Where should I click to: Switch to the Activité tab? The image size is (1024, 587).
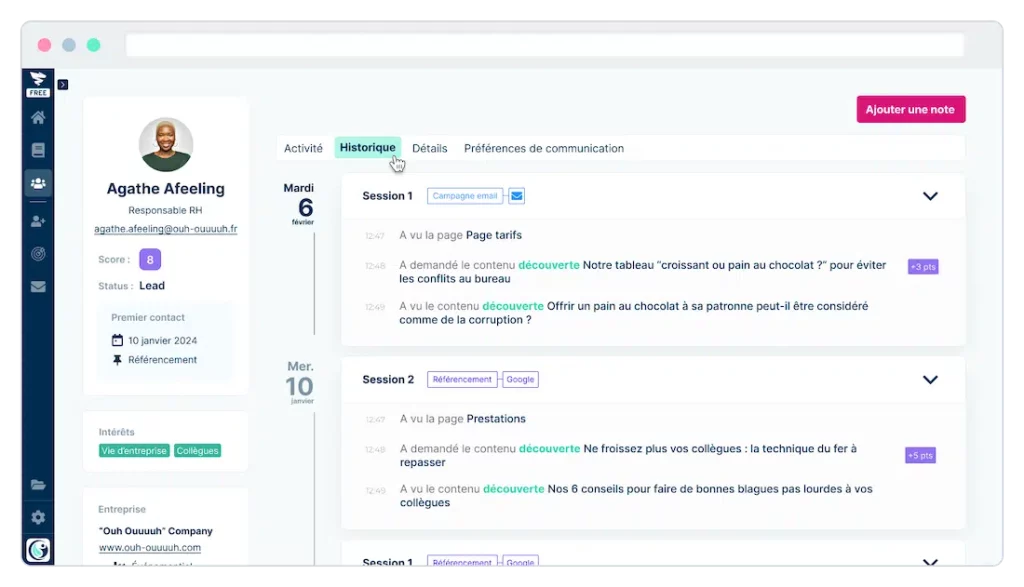click(x=303, y=148)
